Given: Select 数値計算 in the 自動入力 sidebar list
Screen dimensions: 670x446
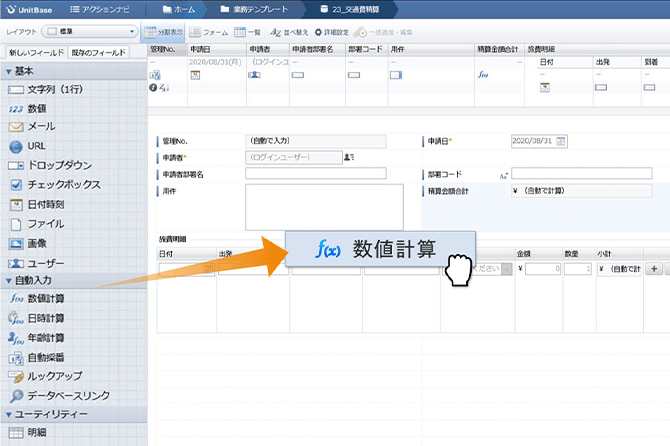Looking at the screenshot, I should (37, 298).
